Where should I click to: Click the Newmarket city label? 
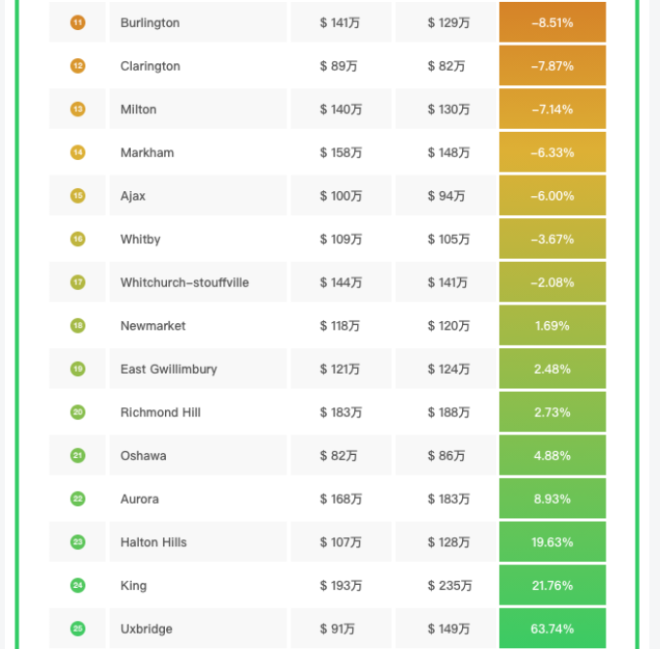pyautogui.click(x=153, y=326)
